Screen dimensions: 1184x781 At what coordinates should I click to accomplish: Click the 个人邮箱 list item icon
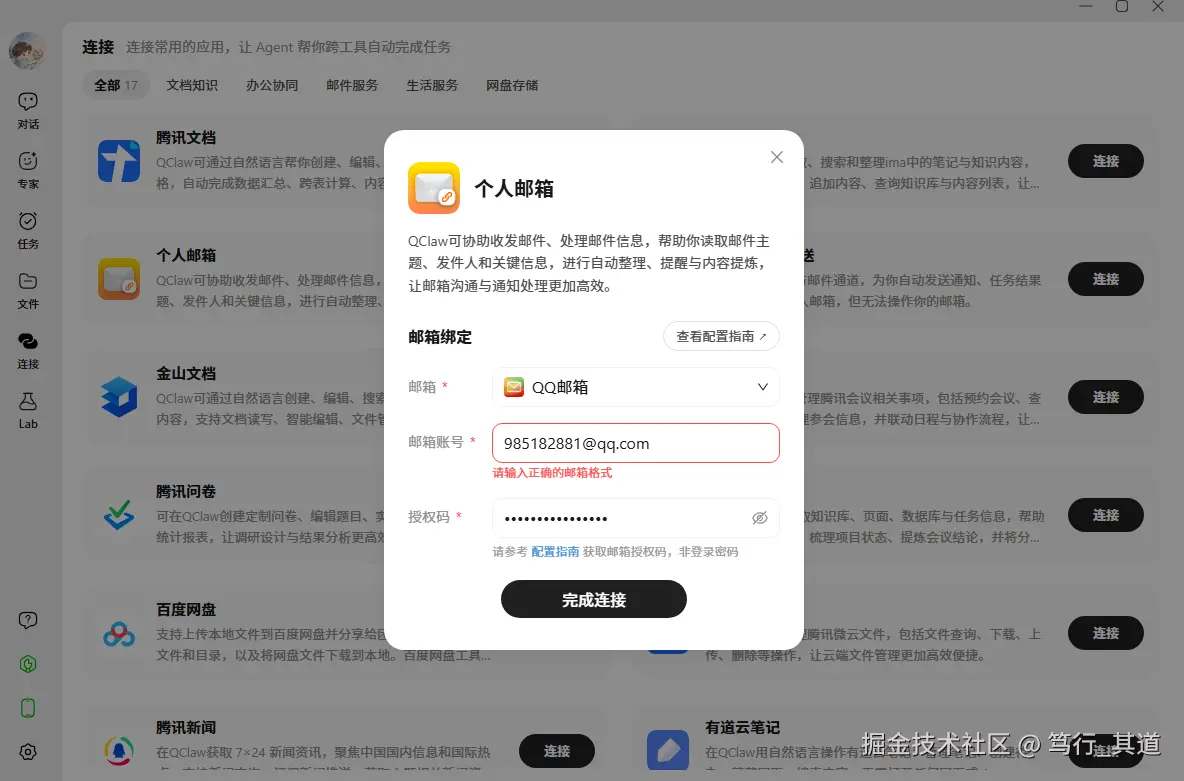[119, 279]
